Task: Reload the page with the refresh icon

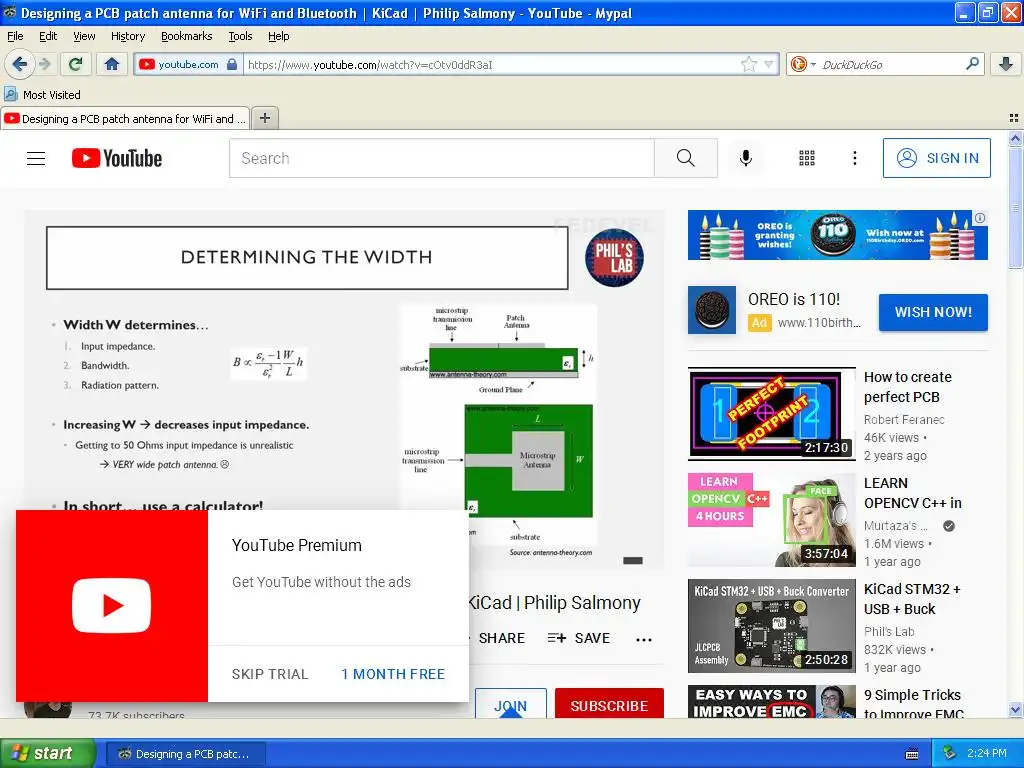Action: click(x=76, y=64)
